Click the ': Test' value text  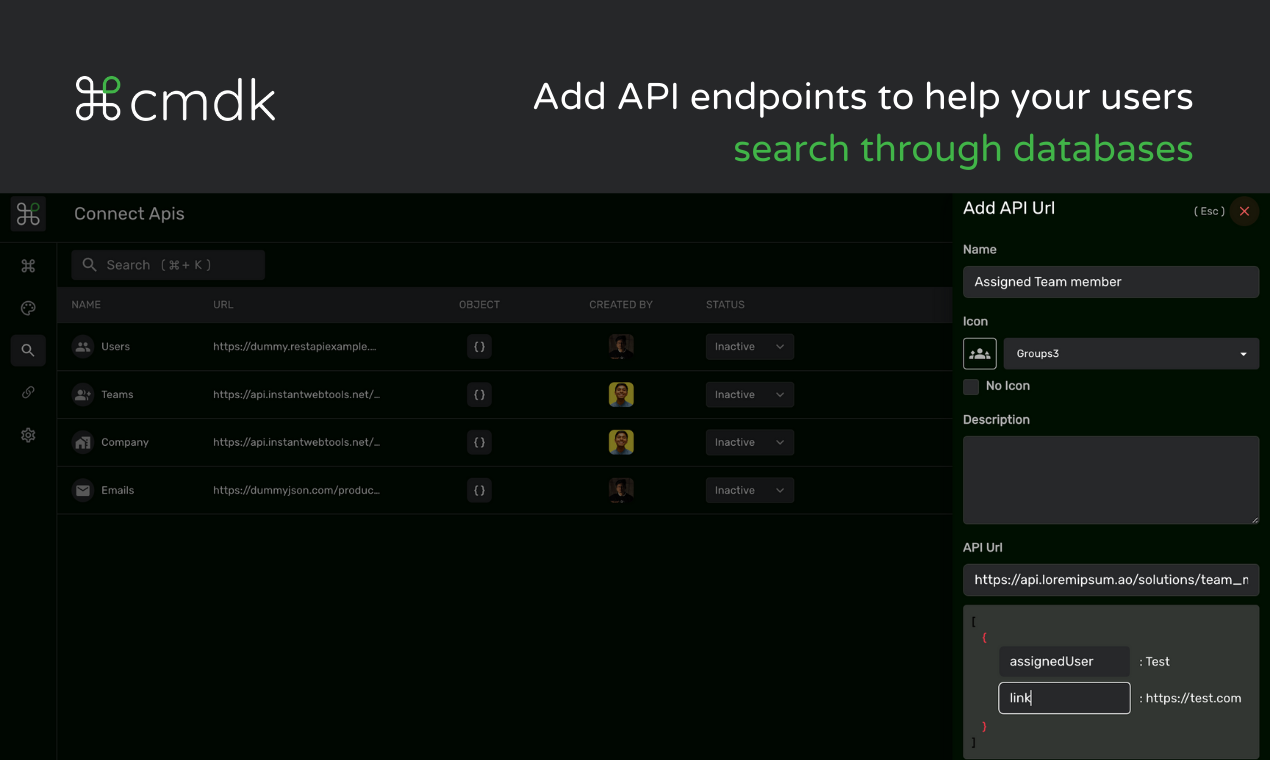(x=1154, y=661)
